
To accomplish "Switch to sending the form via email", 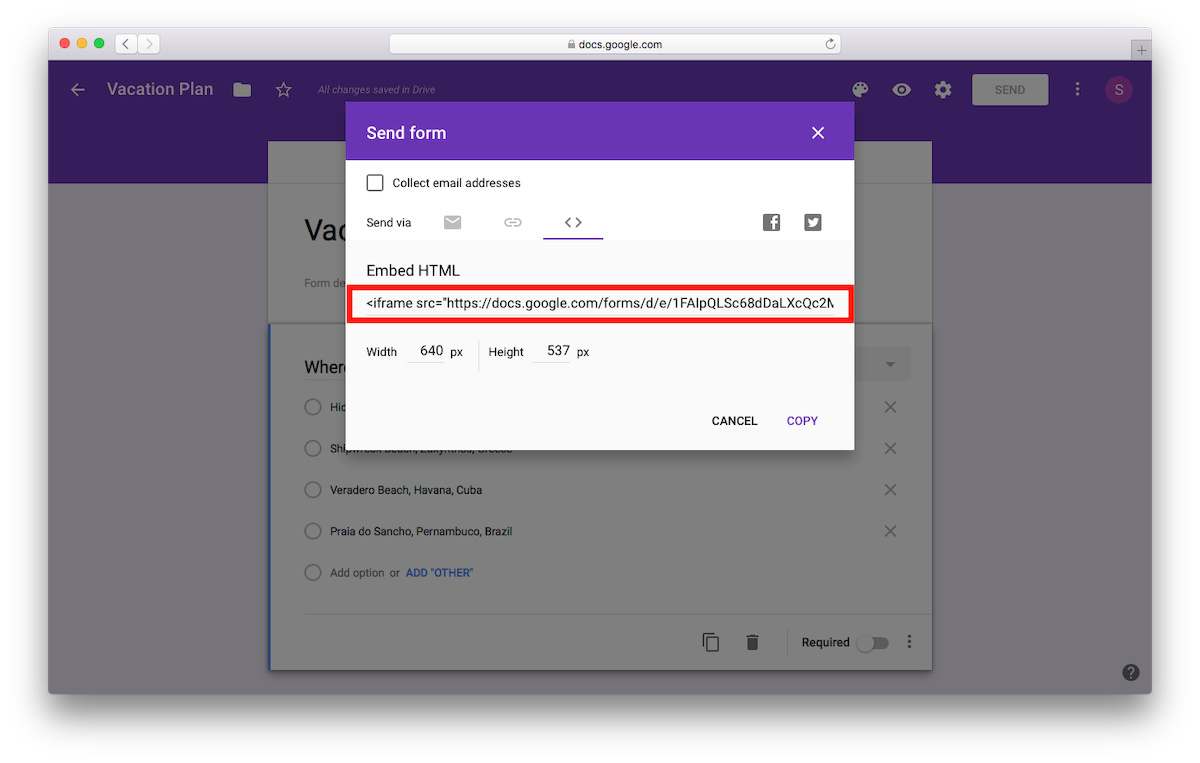I will pos(452,222).
